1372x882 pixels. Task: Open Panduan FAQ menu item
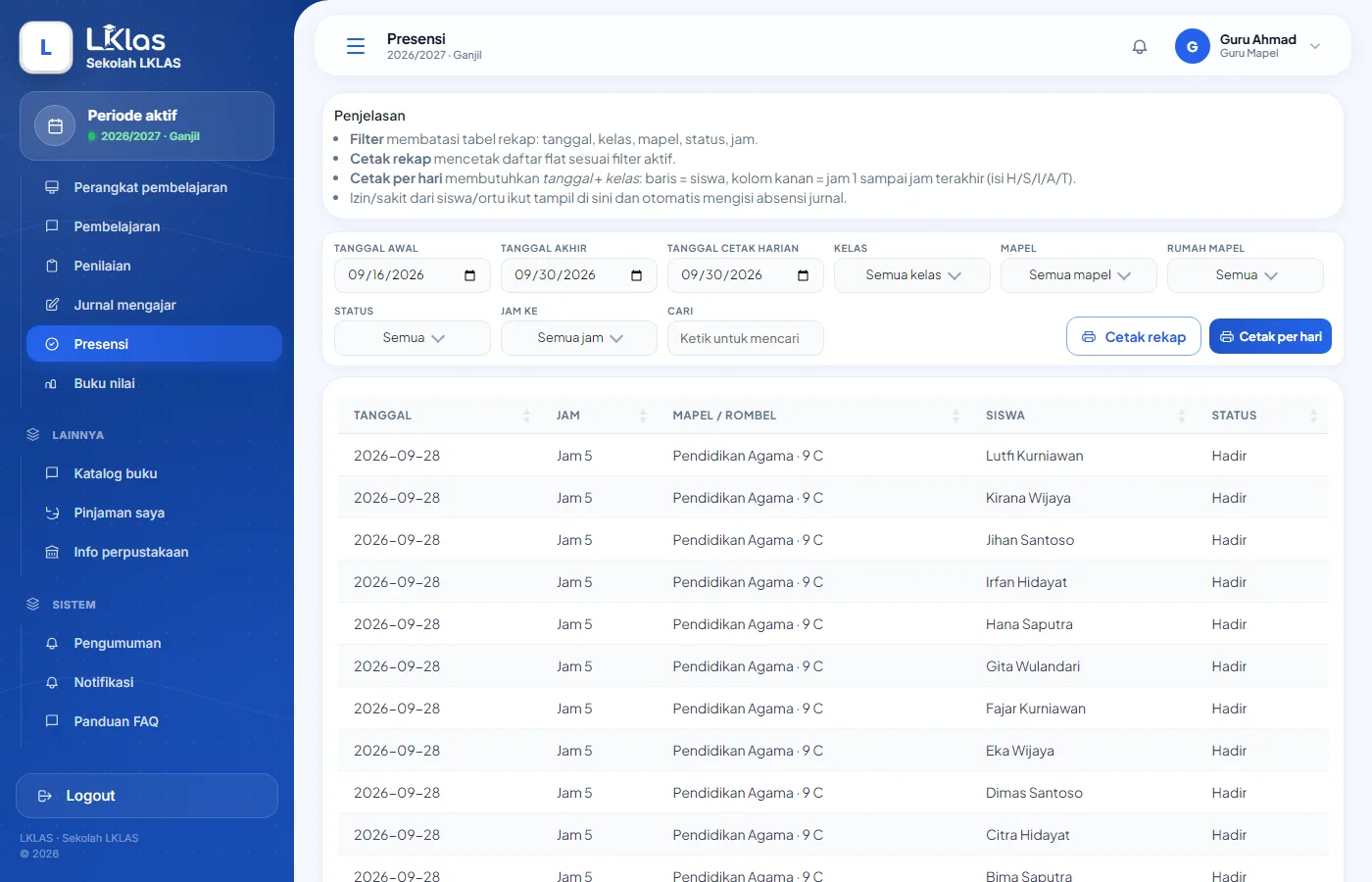(x=155, y=721)
